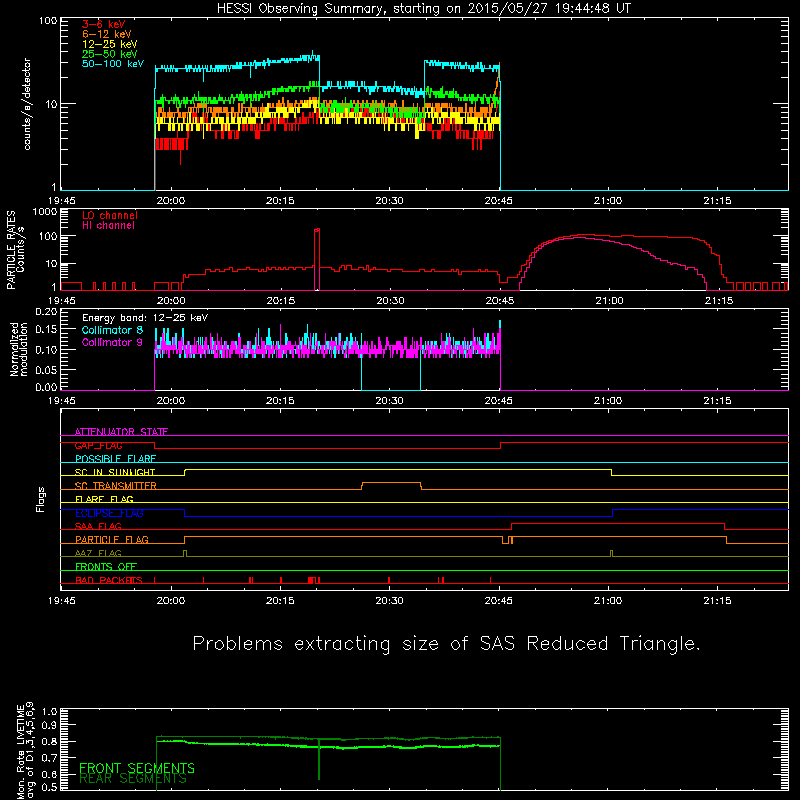This screenshot has width=800, height=800.
Task: Click the GAP_FLAG label
Action: tap(98, 445)
